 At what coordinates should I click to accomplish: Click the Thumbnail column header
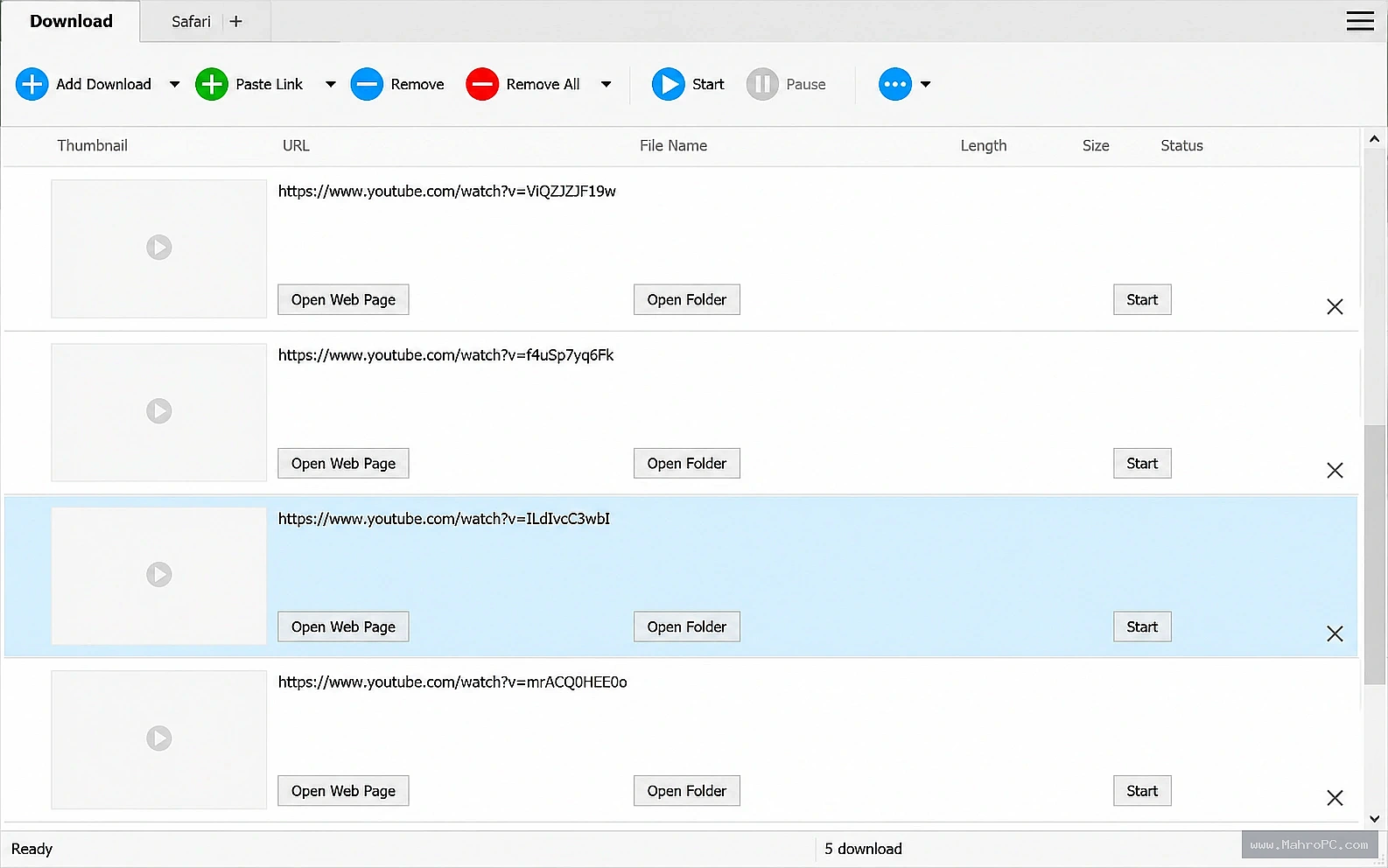click(92, 146)
